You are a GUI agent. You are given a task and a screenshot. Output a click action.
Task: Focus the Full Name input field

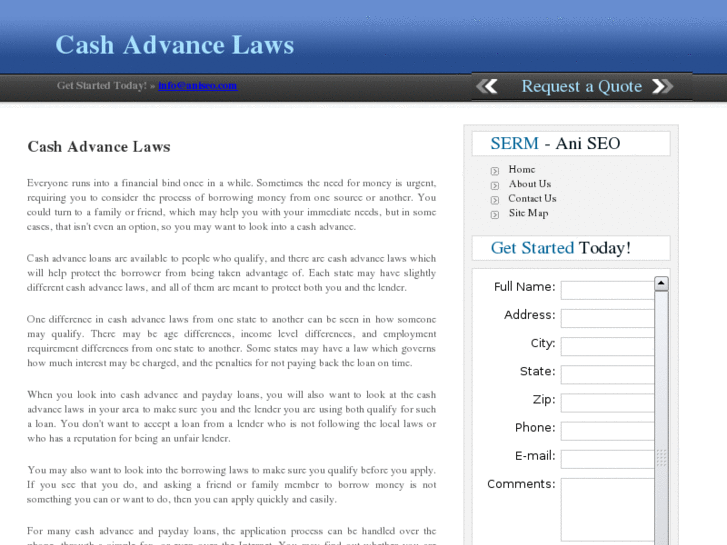click(607, 290)
